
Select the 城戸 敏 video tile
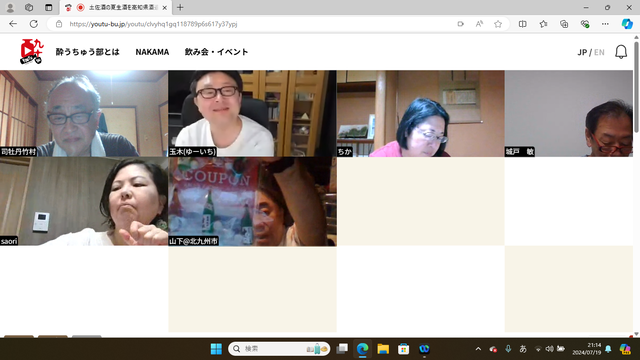tap(569, 113)
